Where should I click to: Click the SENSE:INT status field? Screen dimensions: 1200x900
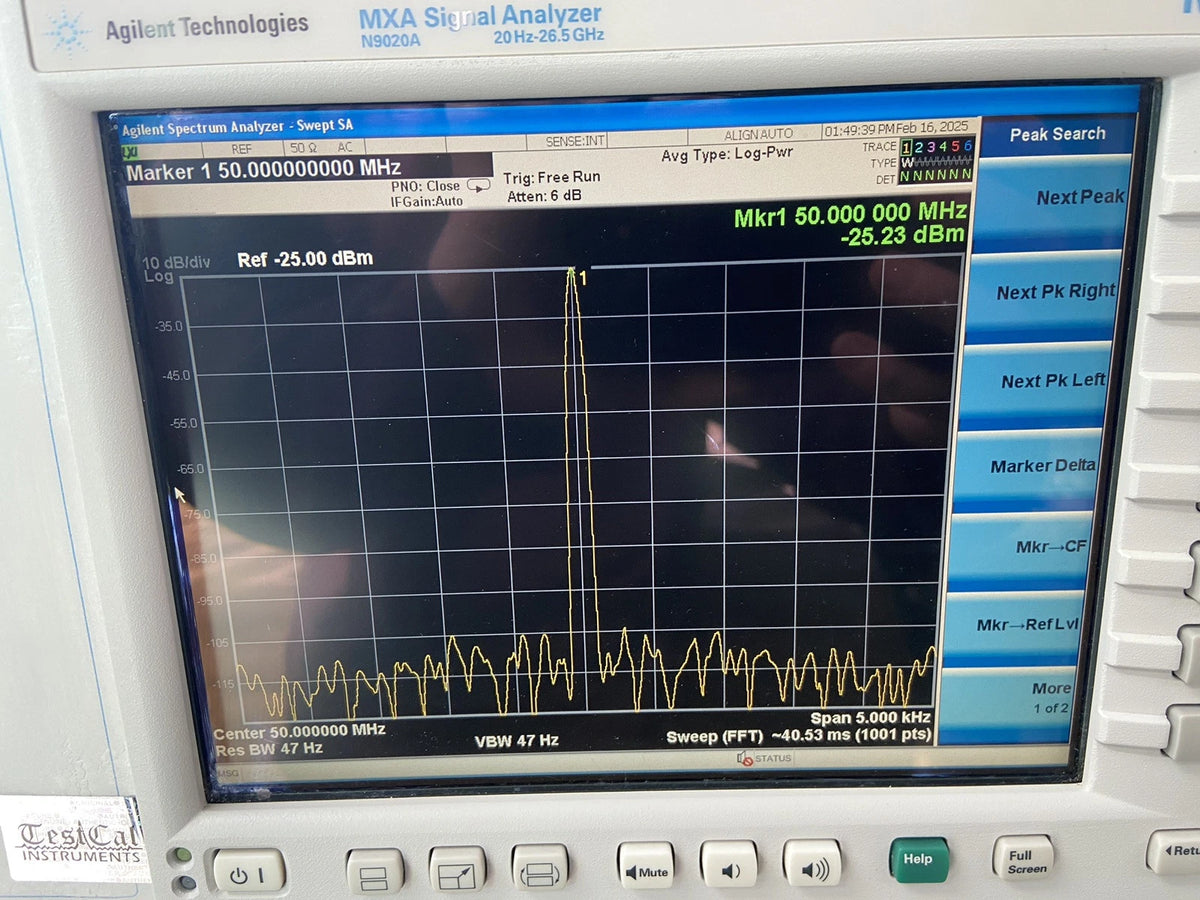[575, 141]
